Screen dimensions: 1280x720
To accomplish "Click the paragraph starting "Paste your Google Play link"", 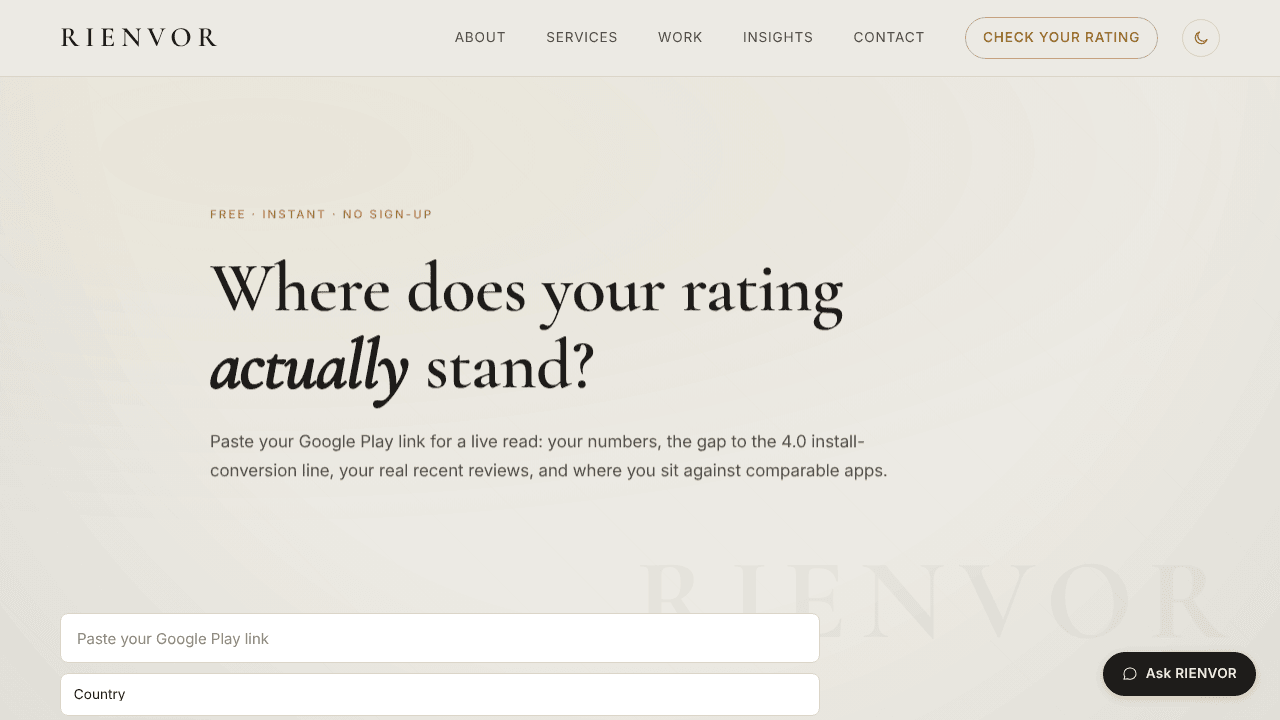I will tap(548, 456).
